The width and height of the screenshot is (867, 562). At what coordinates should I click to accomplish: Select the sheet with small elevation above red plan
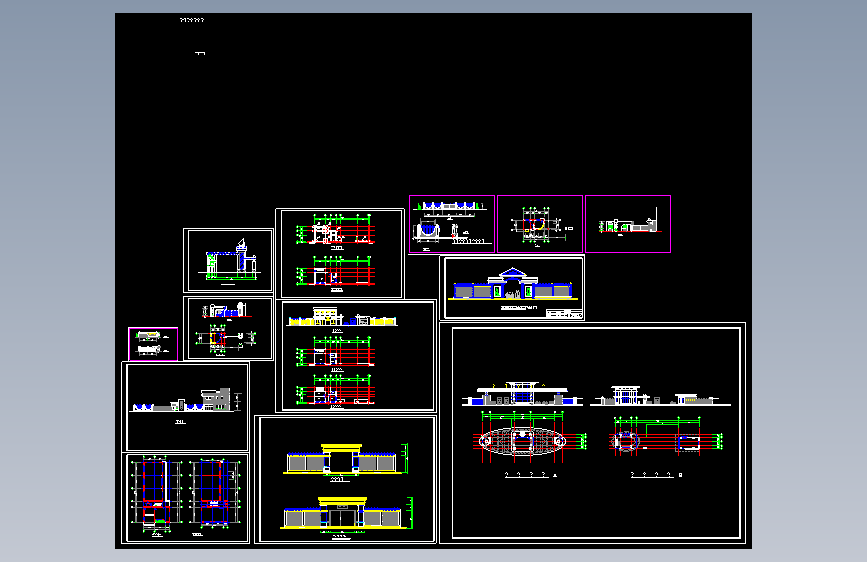click(x=228, y=329)
